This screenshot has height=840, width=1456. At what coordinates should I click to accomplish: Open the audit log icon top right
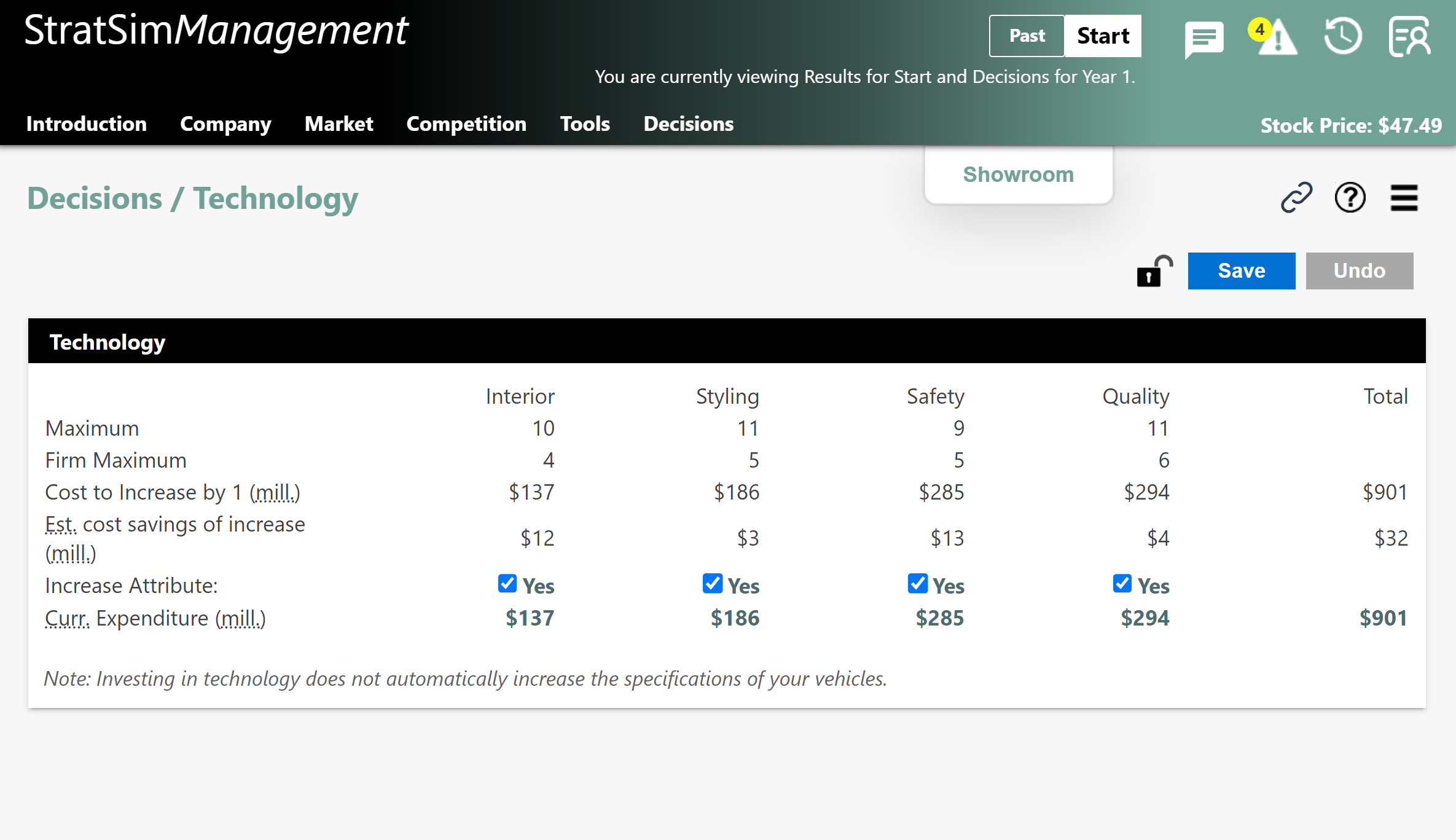(1410, 37)
